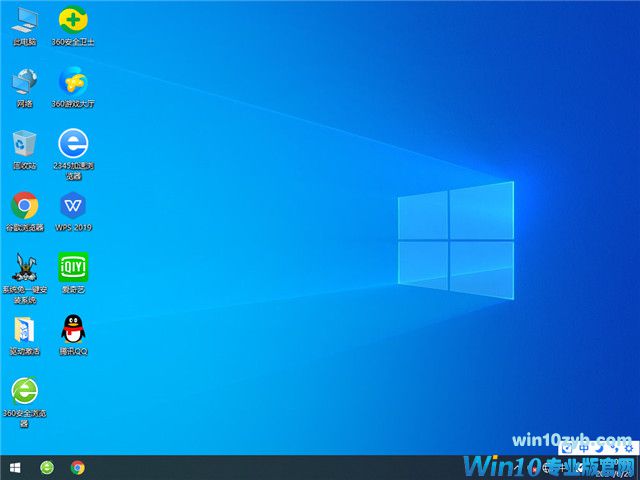This screenshot has height=480, width=640.
Task: Open IME settings gear icon
Action: pyautogui.click(x=629, y=448)
